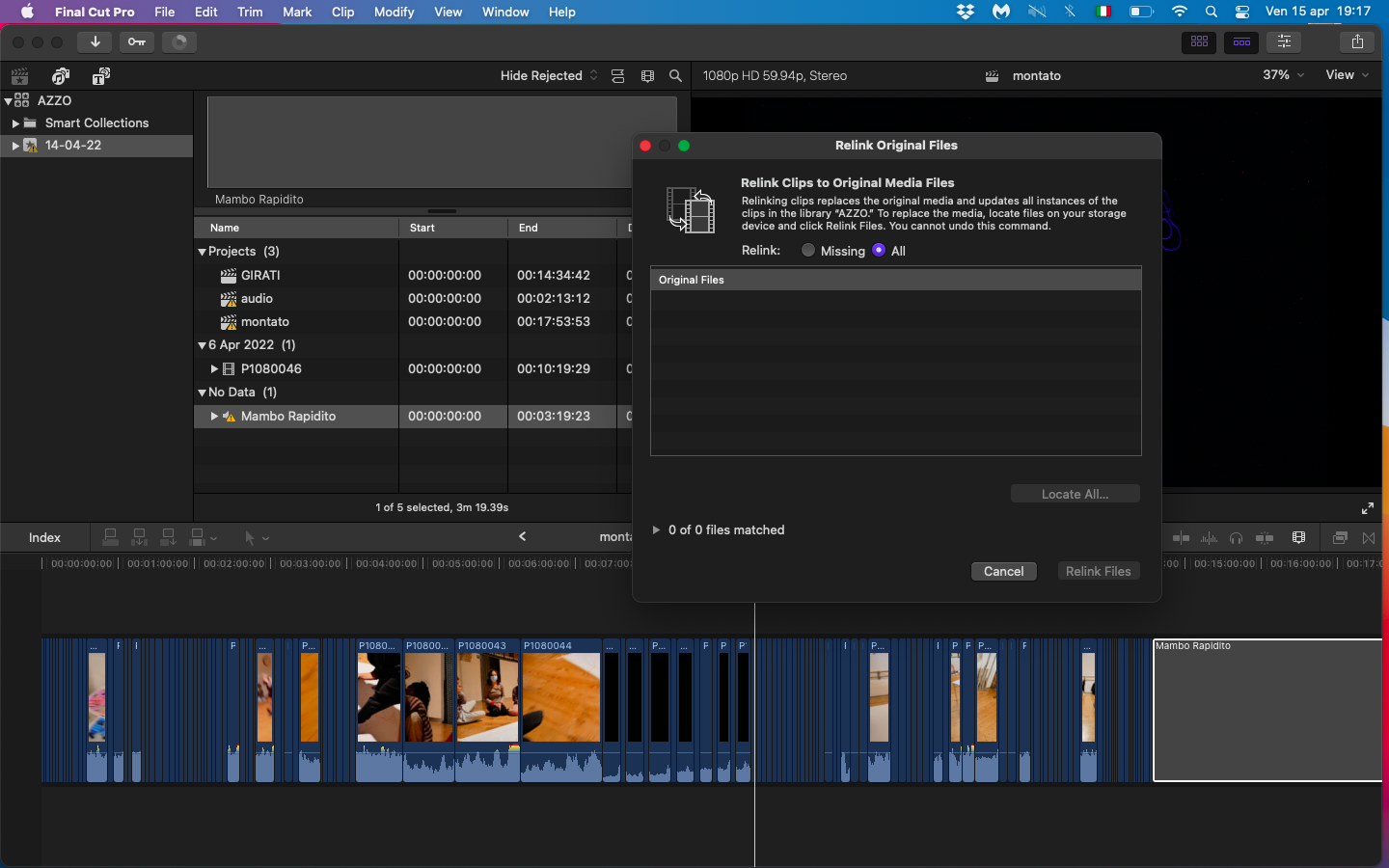Viewport: 1389px width, 868px height.
Task: Open the Trim menu
Action: (x=250, y=12)
